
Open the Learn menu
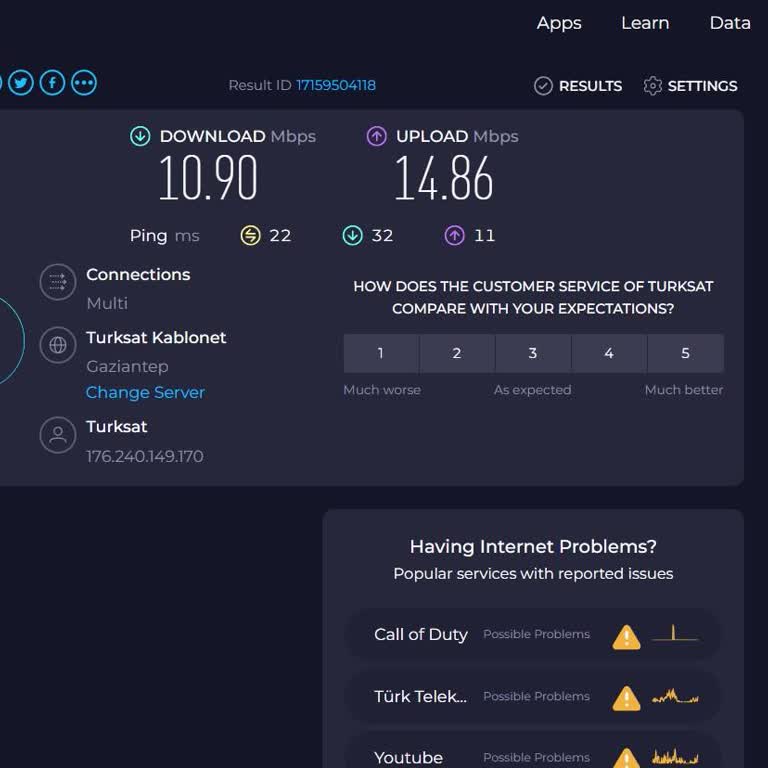pos(645,23)
